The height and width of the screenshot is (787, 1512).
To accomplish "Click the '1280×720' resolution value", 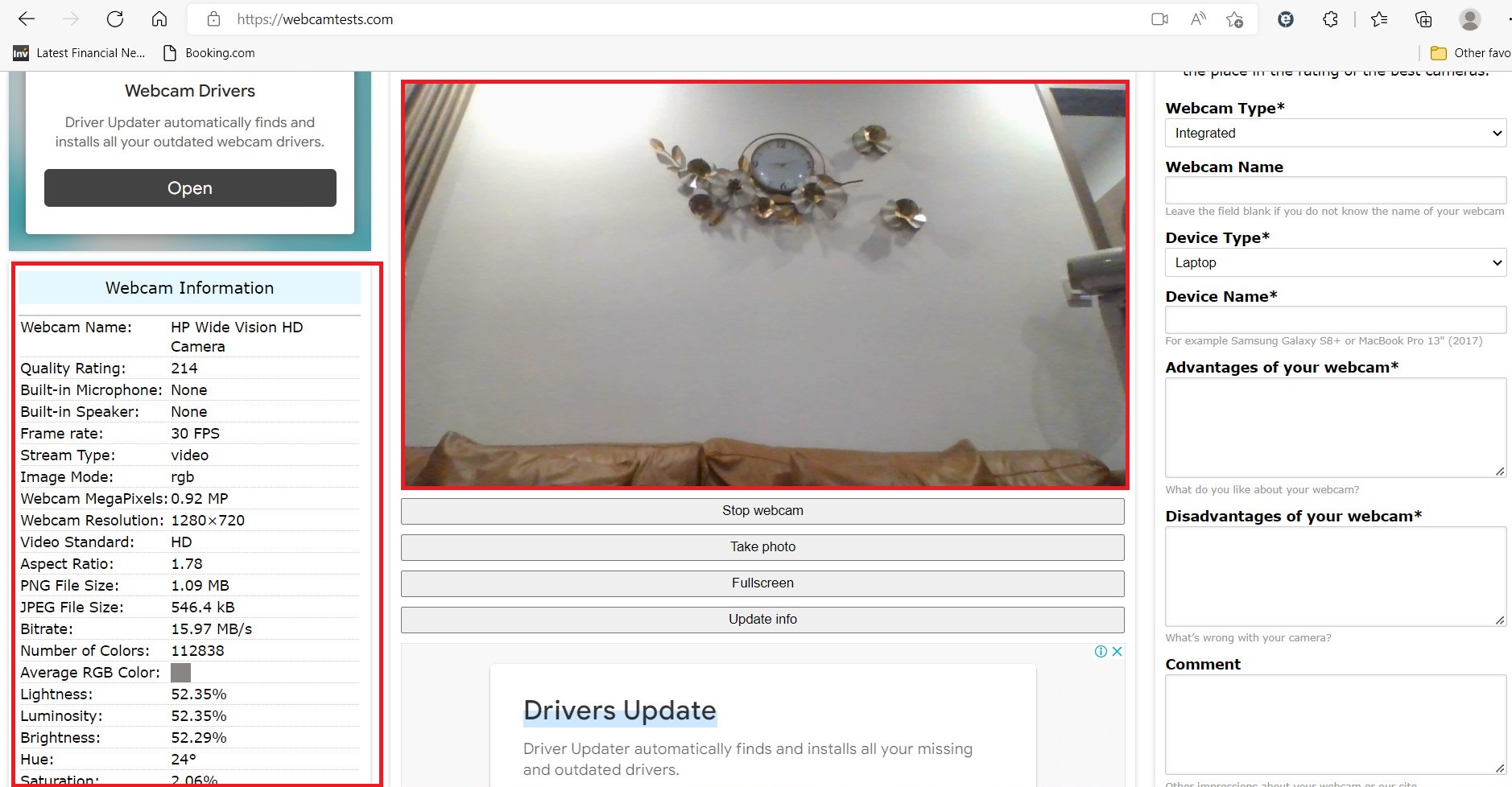I will coord(208,521).
